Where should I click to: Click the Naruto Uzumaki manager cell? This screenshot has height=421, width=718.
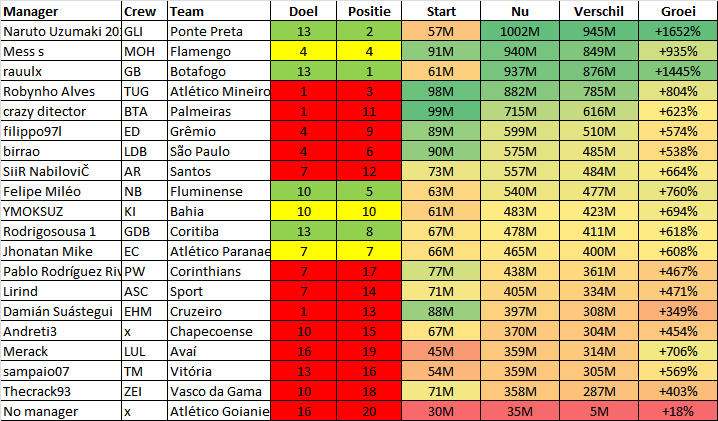click(x=61, y=31)
